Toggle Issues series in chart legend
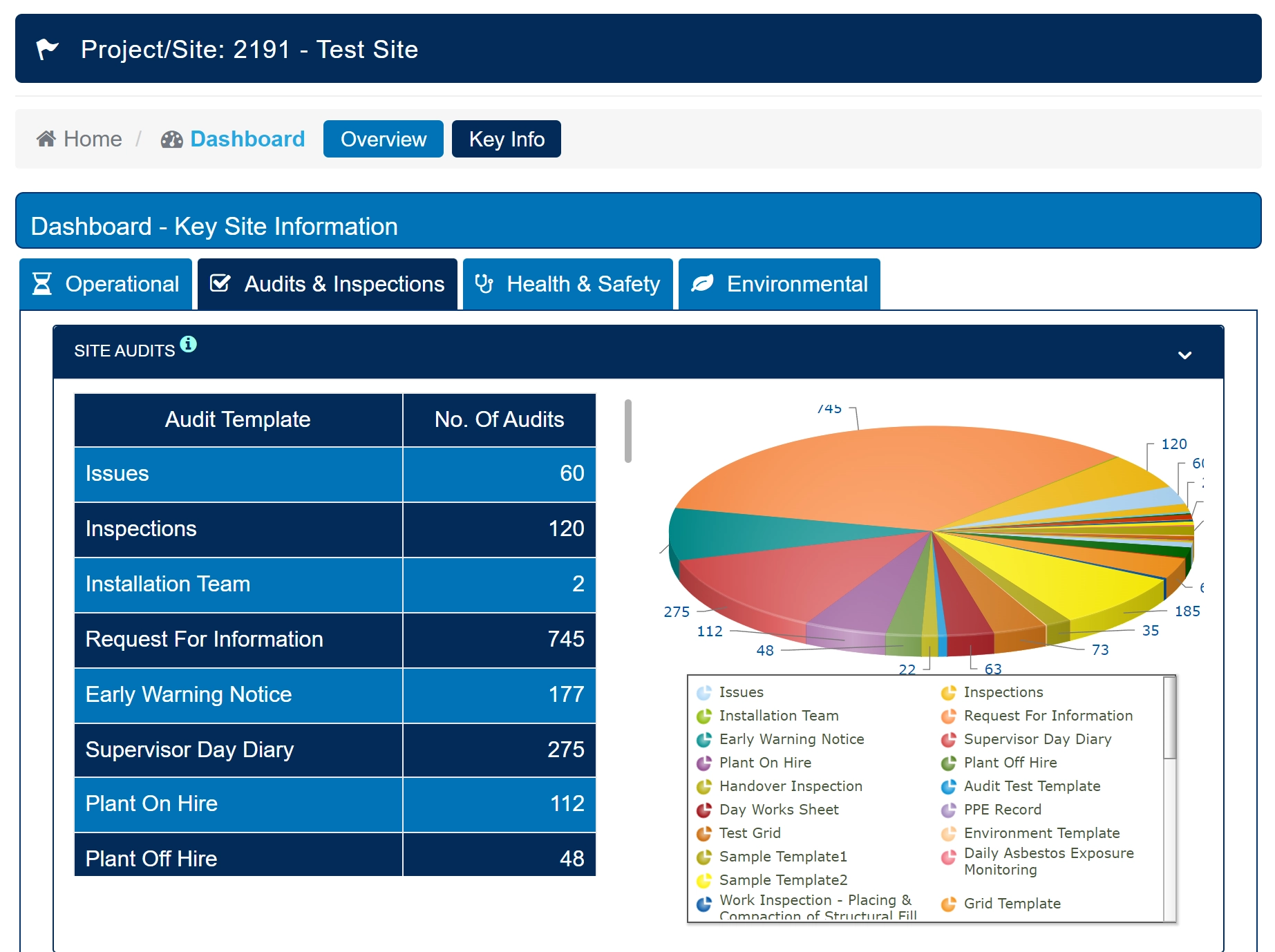The image size is (1275, 952). click(x=740, y=692)
